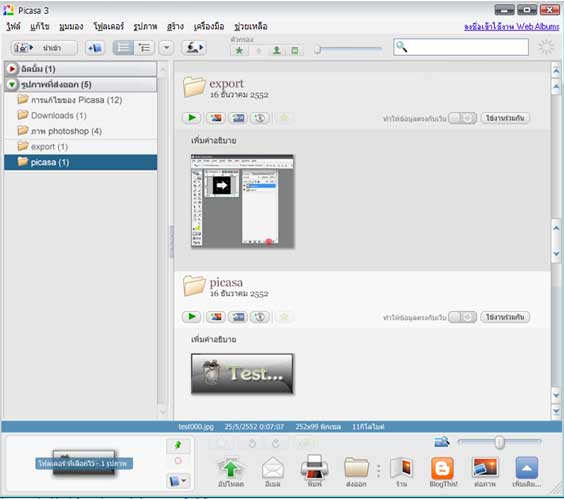Viewport: 564px width, 499px height.
Task: Toggle the uploaded photos filter
Action: point(258,50)
